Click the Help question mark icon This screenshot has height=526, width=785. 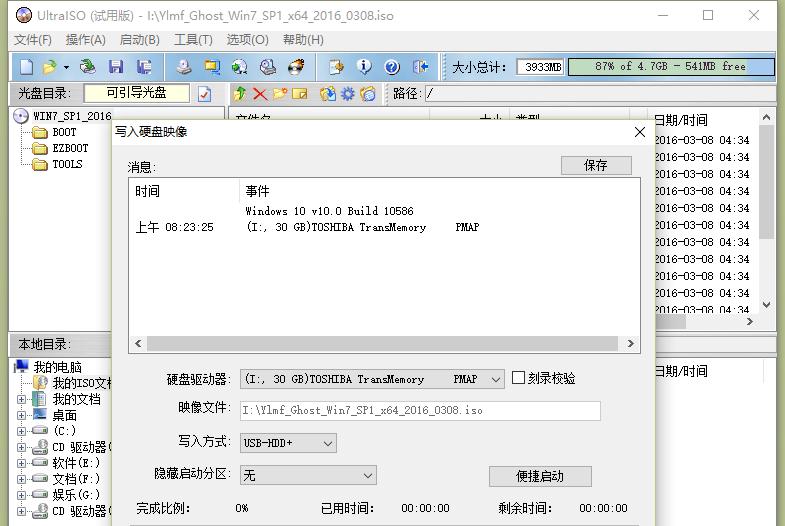pyautogui.click(x=392, y=67)
